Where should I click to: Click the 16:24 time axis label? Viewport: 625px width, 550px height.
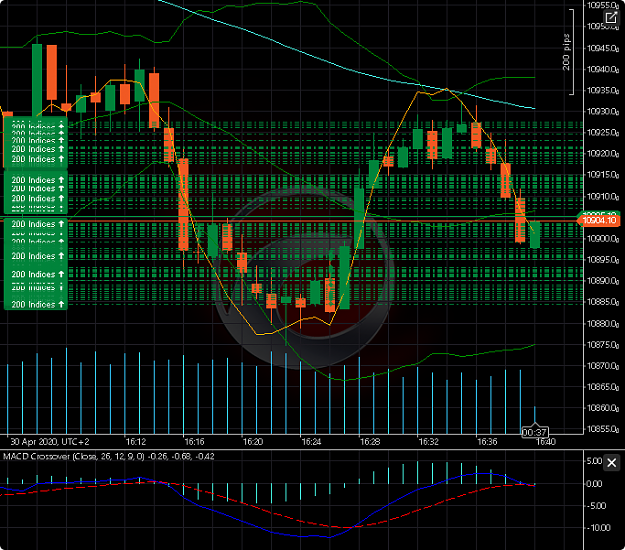(311, 442)
